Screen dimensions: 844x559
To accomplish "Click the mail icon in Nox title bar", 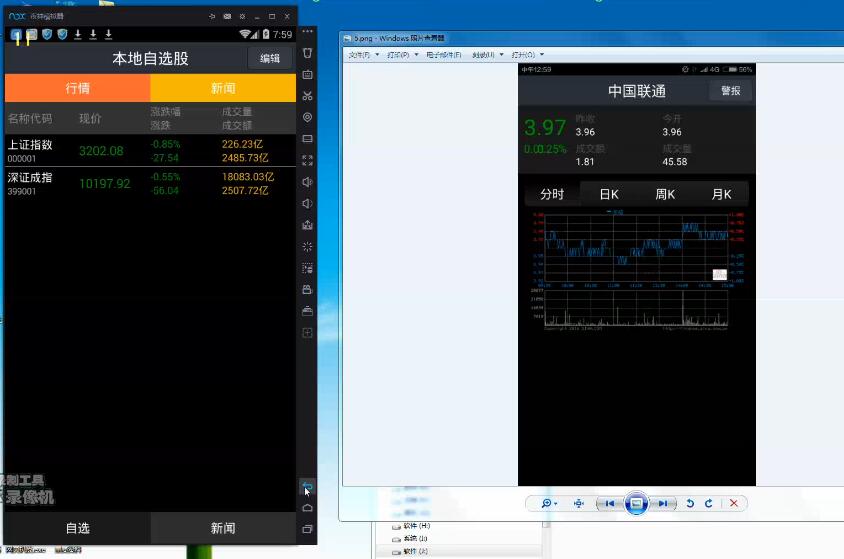I will [227, 16].
